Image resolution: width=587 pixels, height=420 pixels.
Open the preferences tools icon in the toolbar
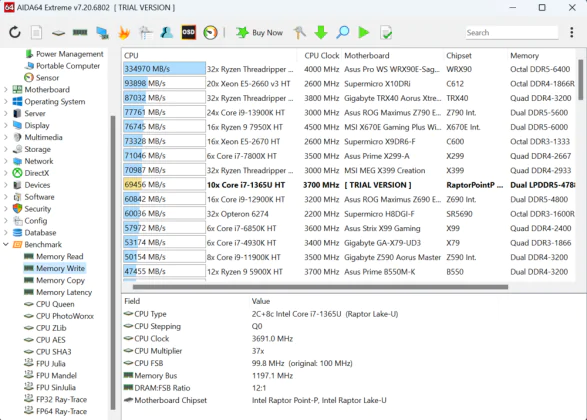(x=145, y=33)
